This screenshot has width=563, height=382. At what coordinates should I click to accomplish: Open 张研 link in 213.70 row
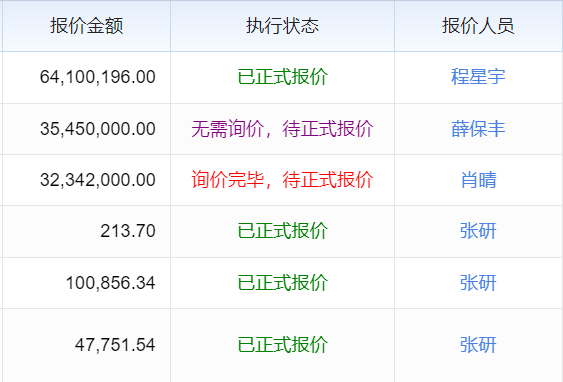[478, 231]
